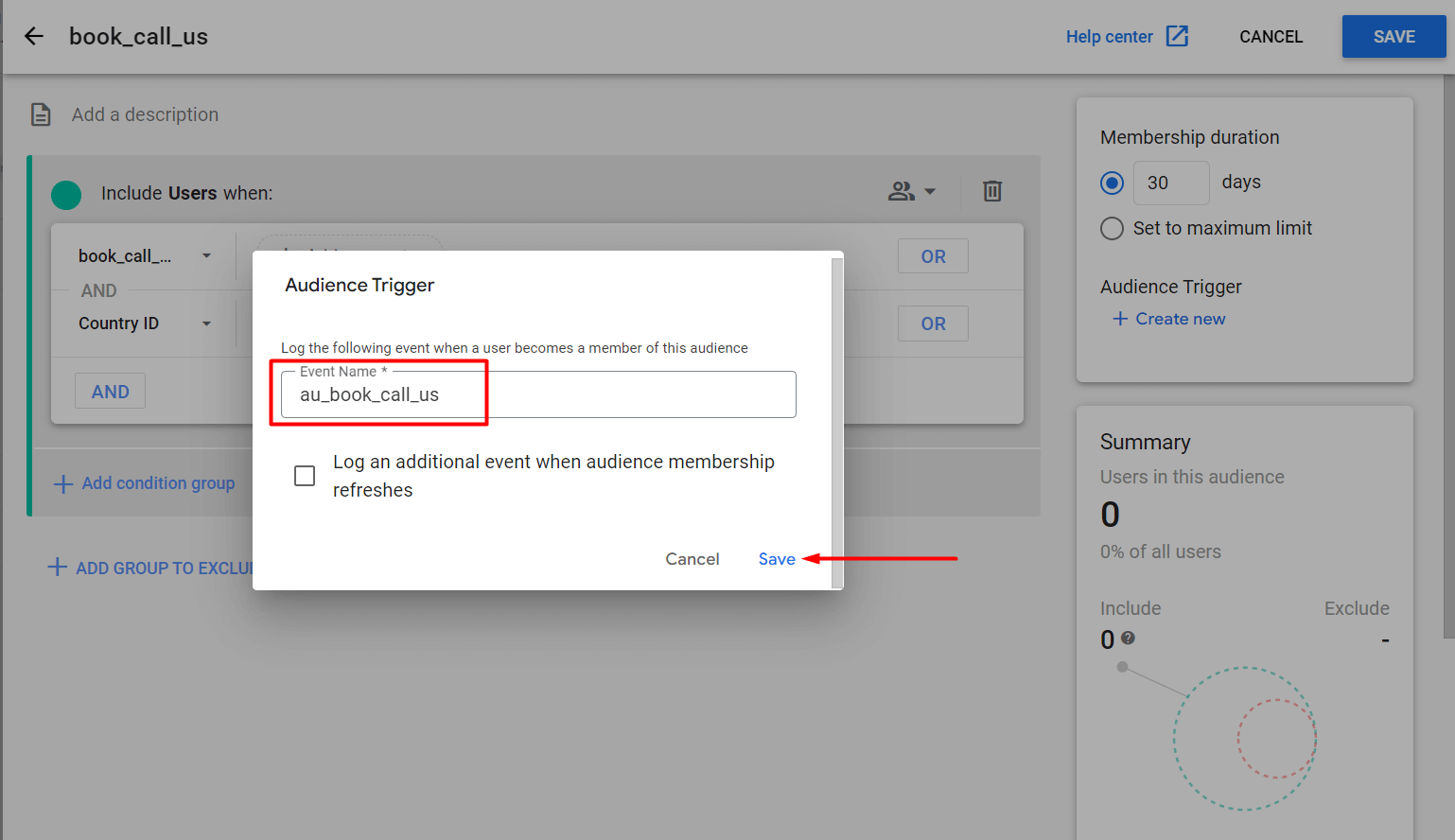Click plus icon beside Create new
1455x840 pixels.
click(1120, 319)
